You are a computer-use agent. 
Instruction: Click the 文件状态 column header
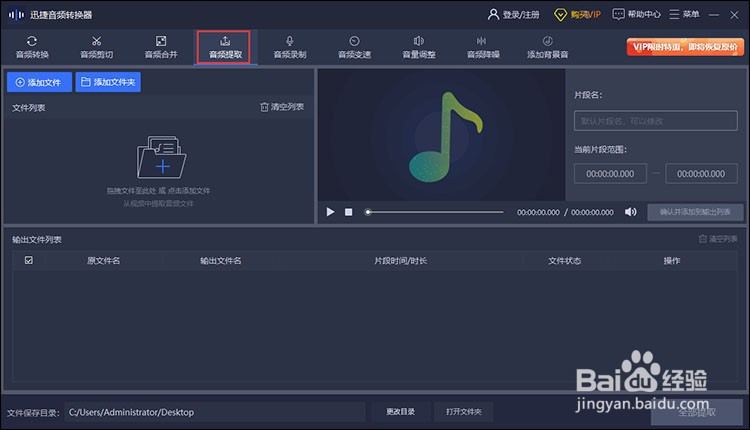pyautogui.click(x=564, y=261)
